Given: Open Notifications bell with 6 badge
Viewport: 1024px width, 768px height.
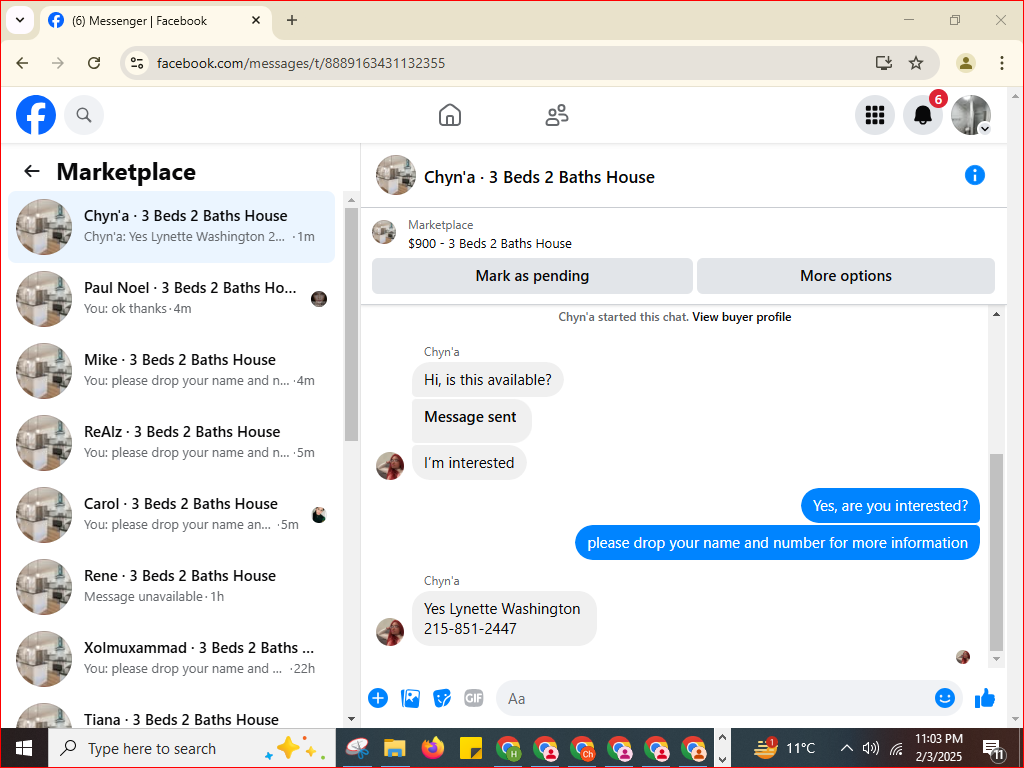Looking at the screenshot, I should pyautogui.click(x=923, y=116).
